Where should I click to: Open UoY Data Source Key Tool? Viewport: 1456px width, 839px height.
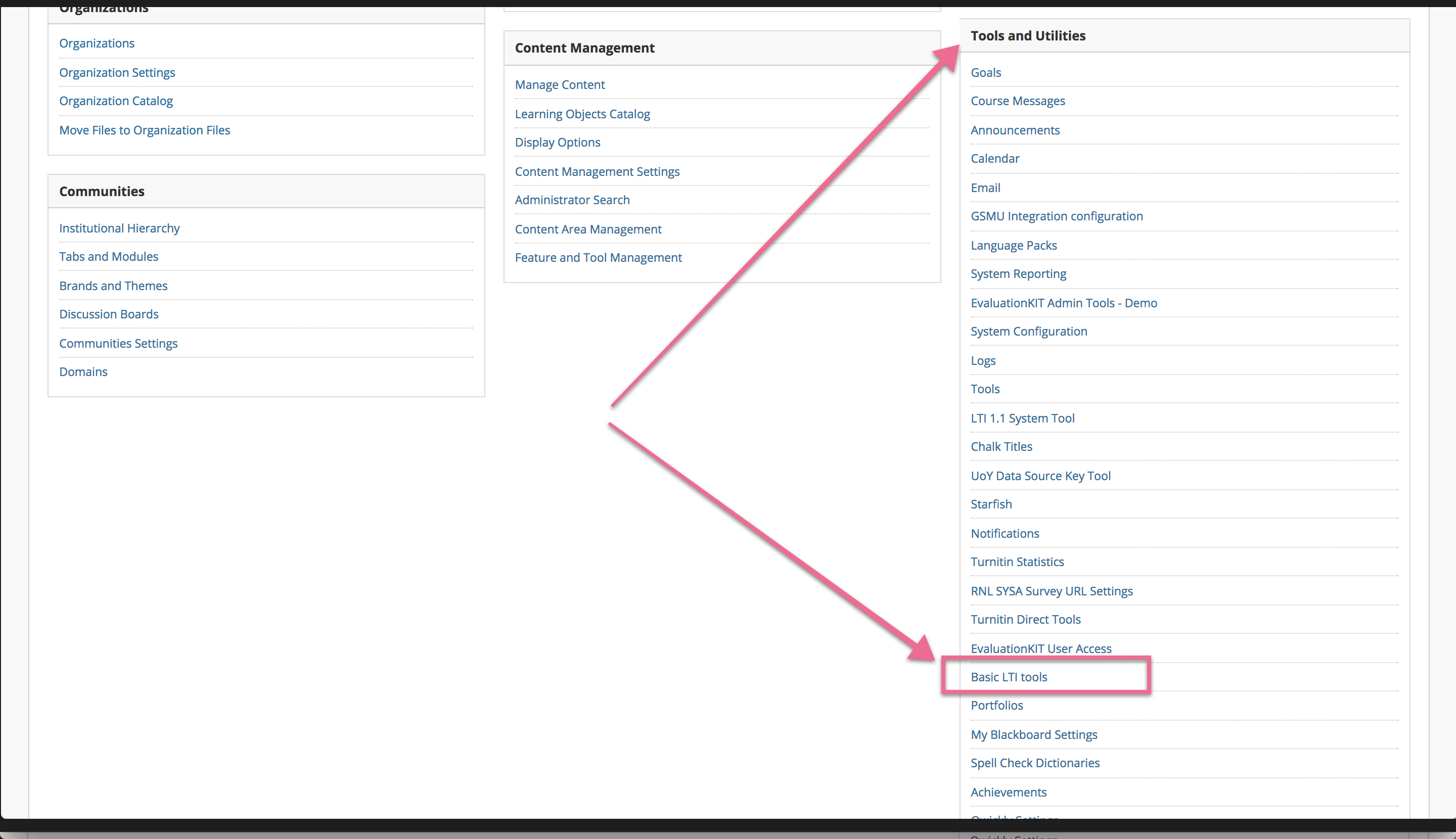point(1040,476)
